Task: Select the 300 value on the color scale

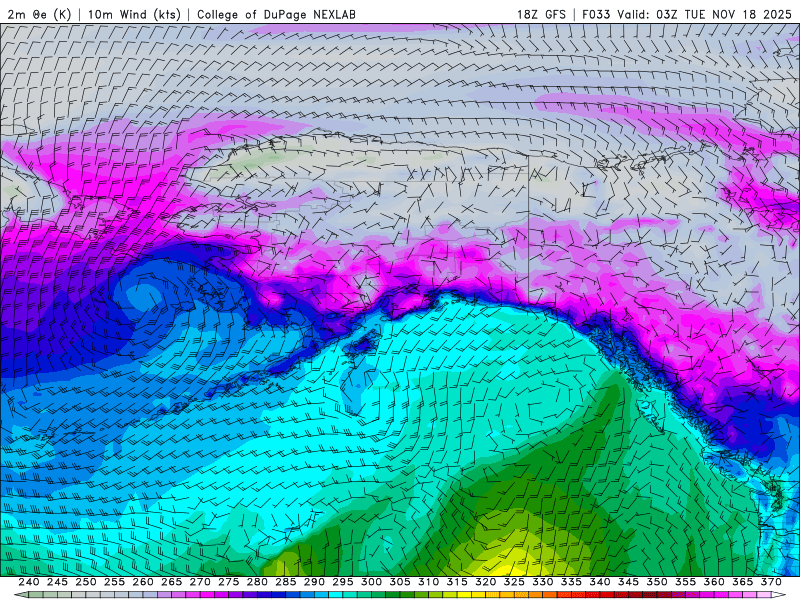Action: [x=371, y=582]
